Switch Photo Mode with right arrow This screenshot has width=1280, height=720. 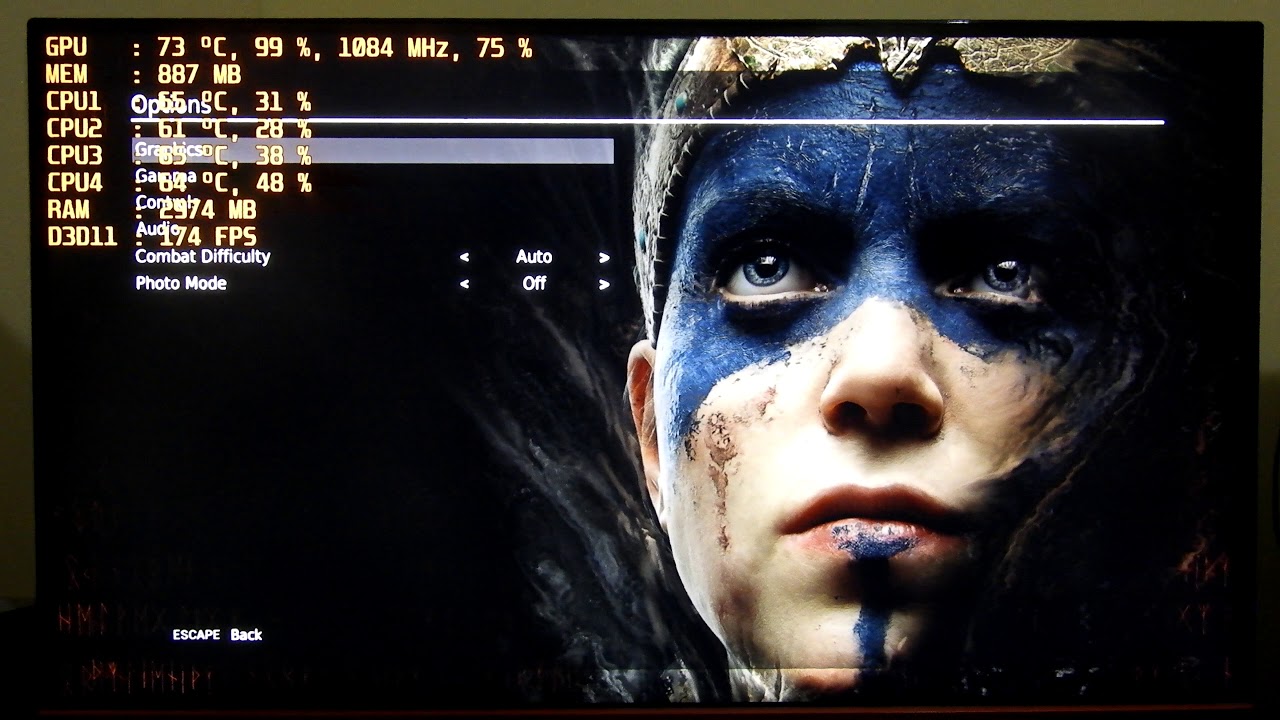tap(604, 285)
